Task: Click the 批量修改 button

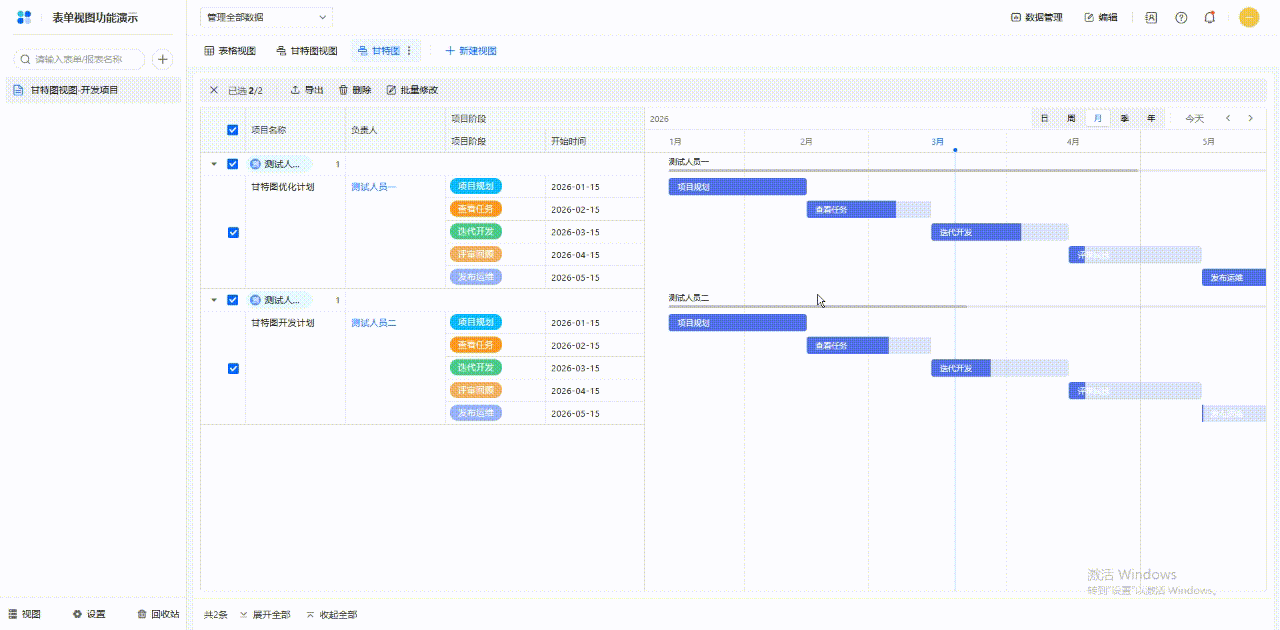Action: tap(412, 90)
